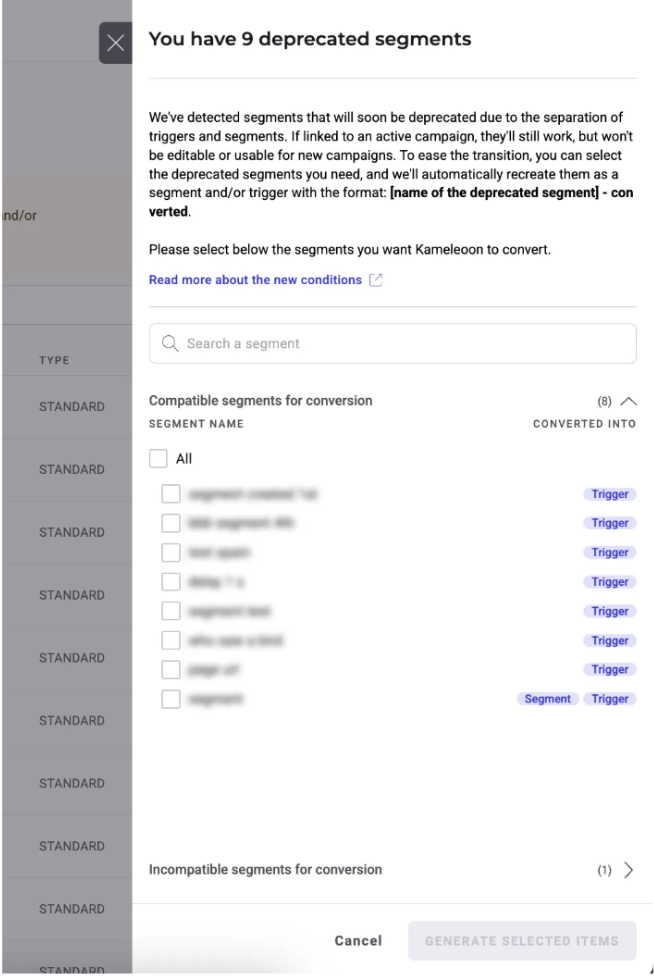This screenshot has height=976, width=654.
Task: Click GENERATE SELECTED ITEMS button
Action: [522, 941]
